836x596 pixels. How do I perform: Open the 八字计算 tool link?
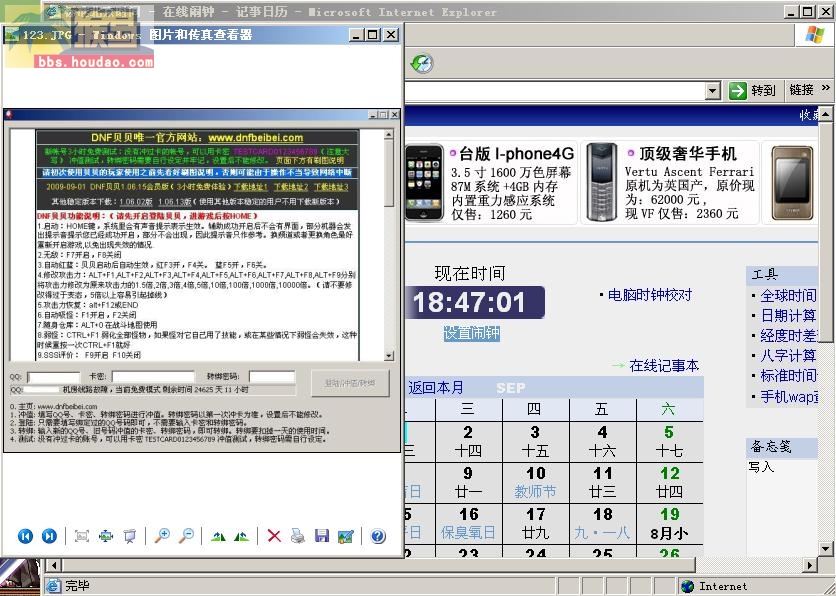788,356
